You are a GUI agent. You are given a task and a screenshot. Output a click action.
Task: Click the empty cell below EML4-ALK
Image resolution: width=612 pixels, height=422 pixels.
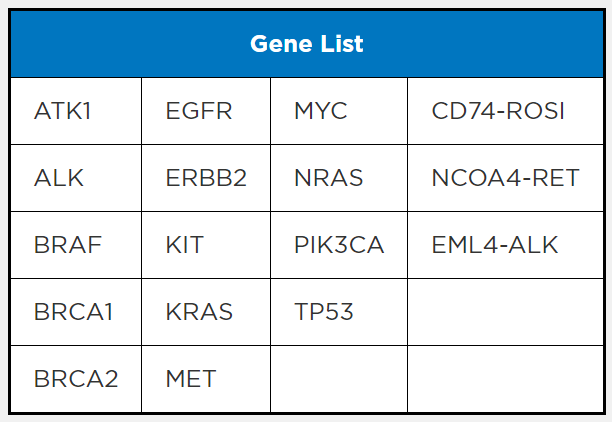pos(505,312)
